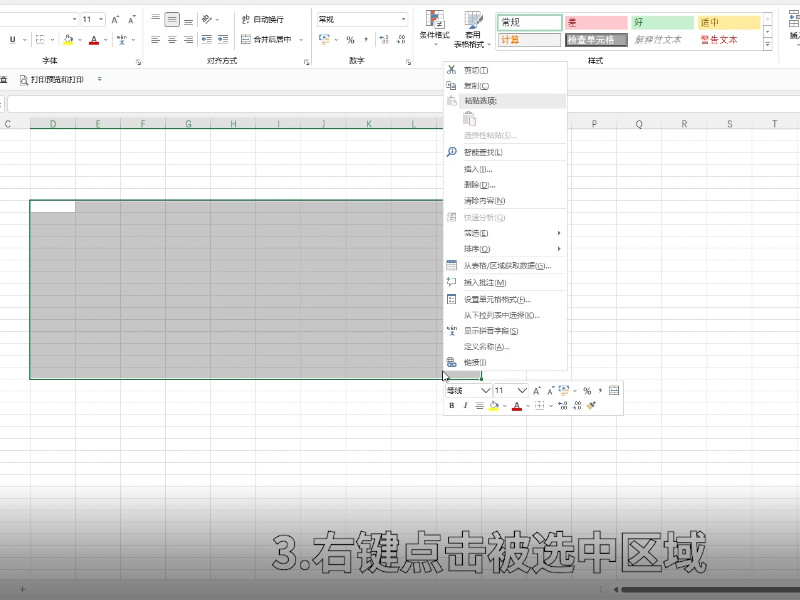The height and width of the screenshot is (600, 800).
Task: Click the ribbon fill color bucket
Action: click(68, 40)
